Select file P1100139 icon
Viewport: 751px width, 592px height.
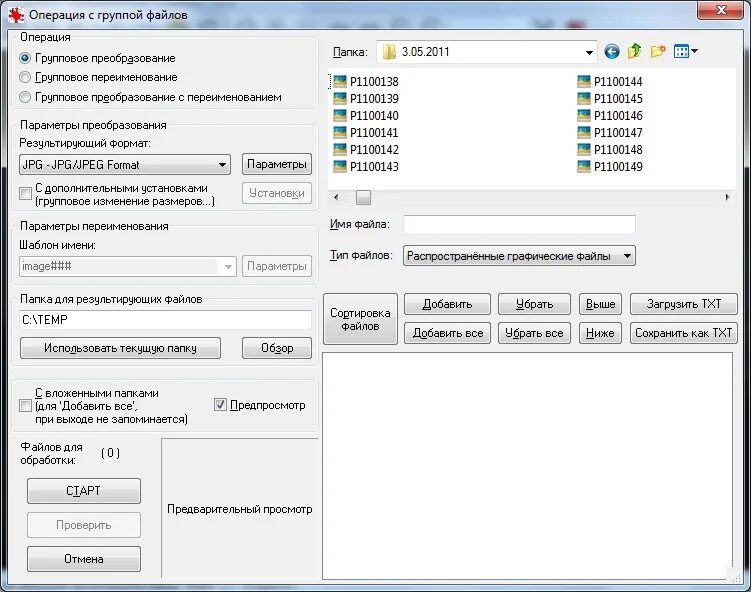pos(340,98)
